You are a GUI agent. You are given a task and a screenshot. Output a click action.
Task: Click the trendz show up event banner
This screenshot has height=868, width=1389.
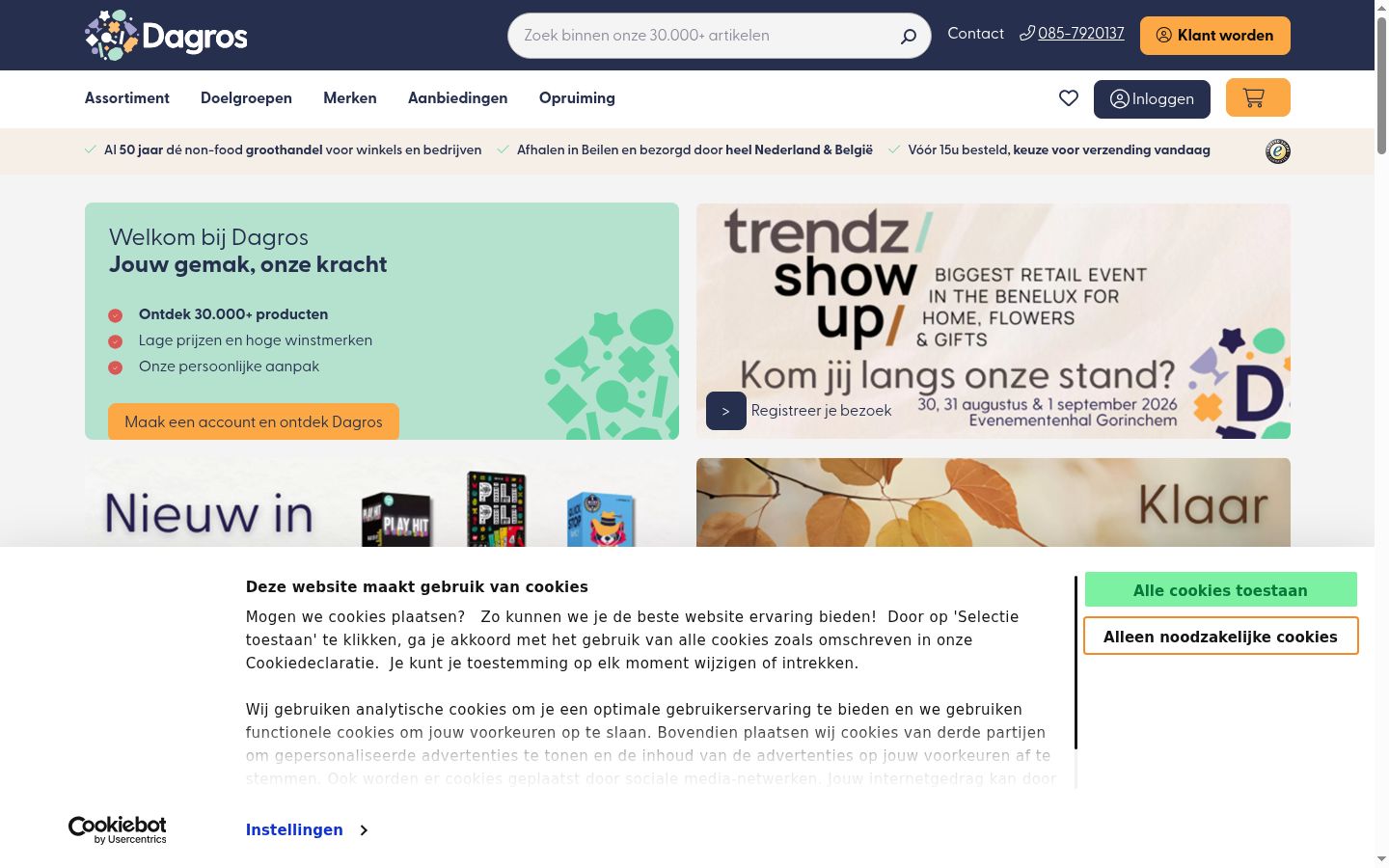click(x=994, y=321)
